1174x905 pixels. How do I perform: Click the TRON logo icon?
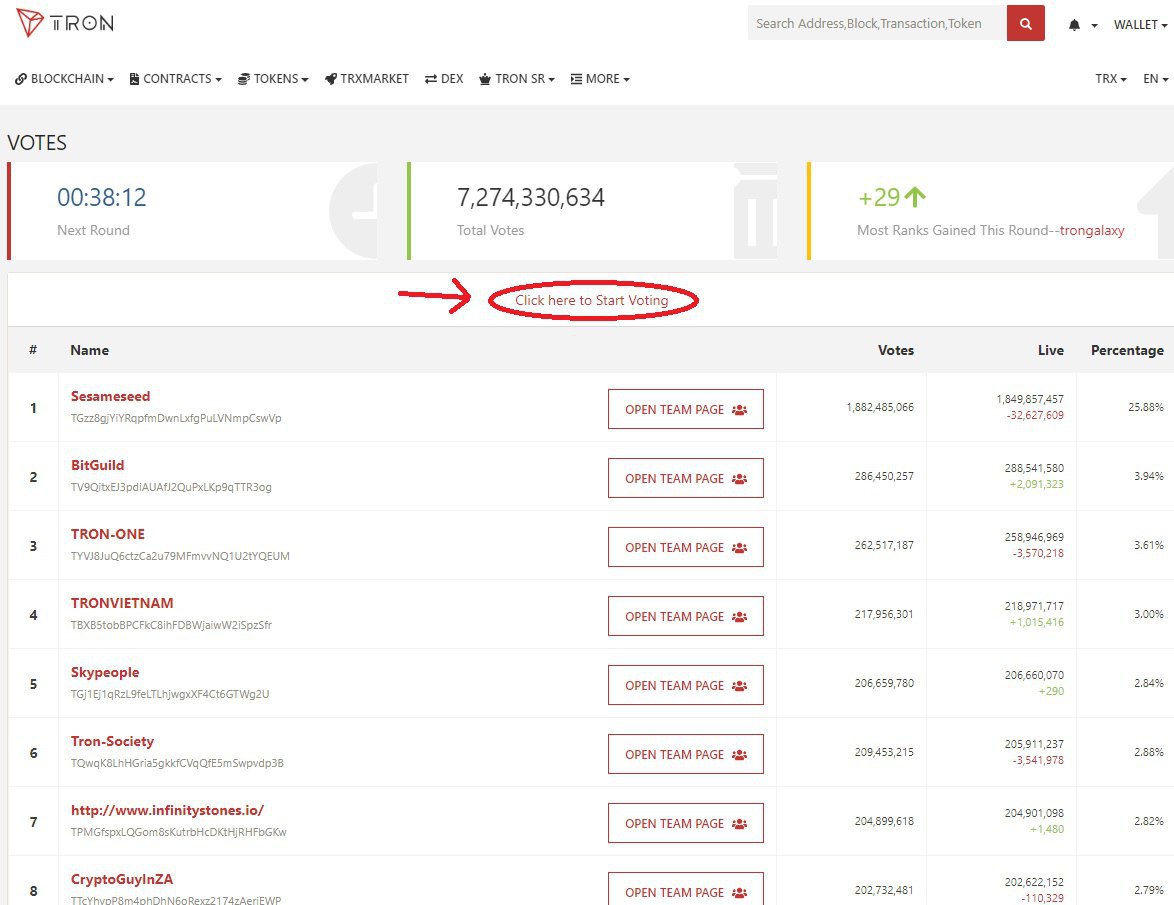[30, 23]
